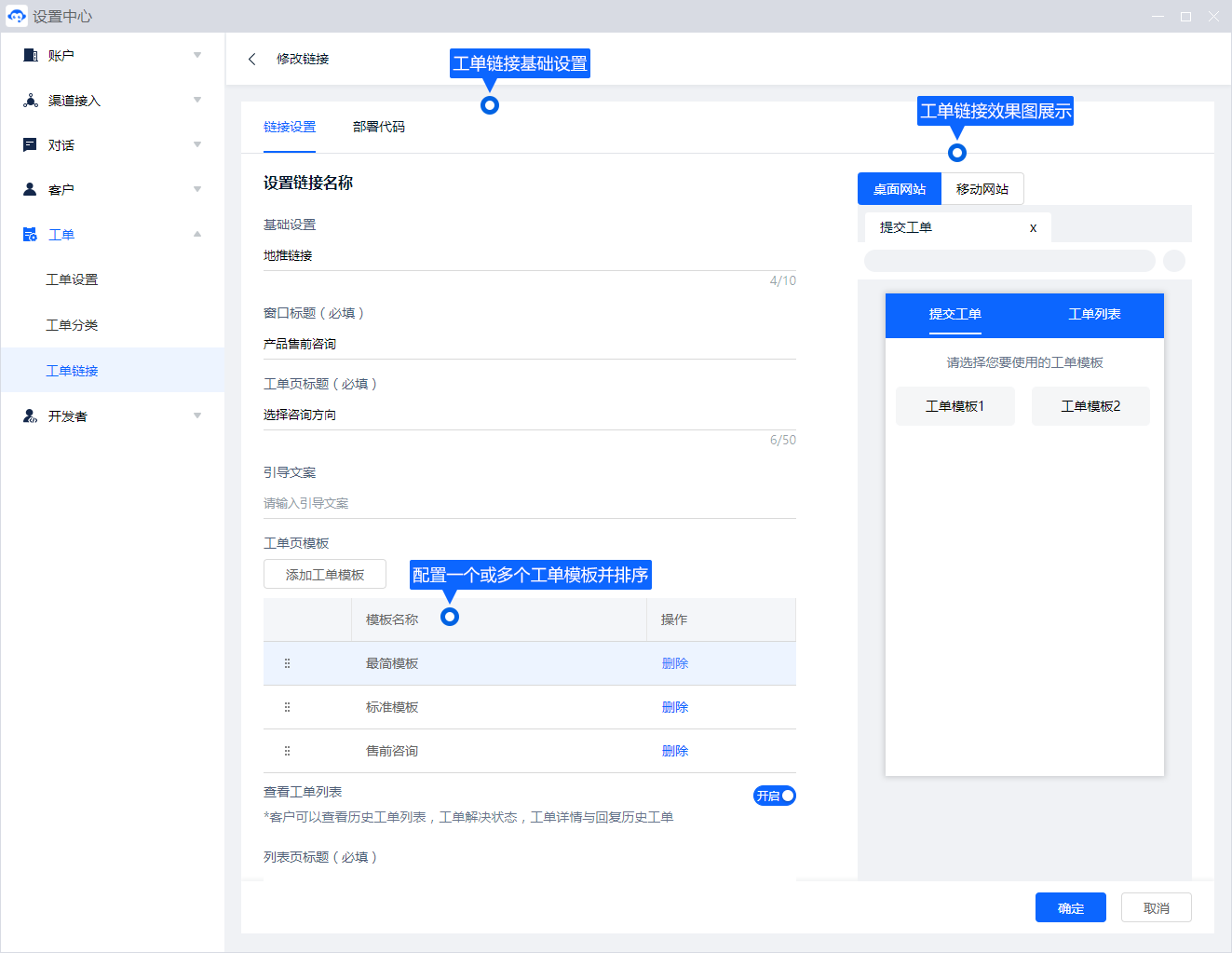Switch preview to 移动网站
1232x953 pixels.
coord(982,189)
